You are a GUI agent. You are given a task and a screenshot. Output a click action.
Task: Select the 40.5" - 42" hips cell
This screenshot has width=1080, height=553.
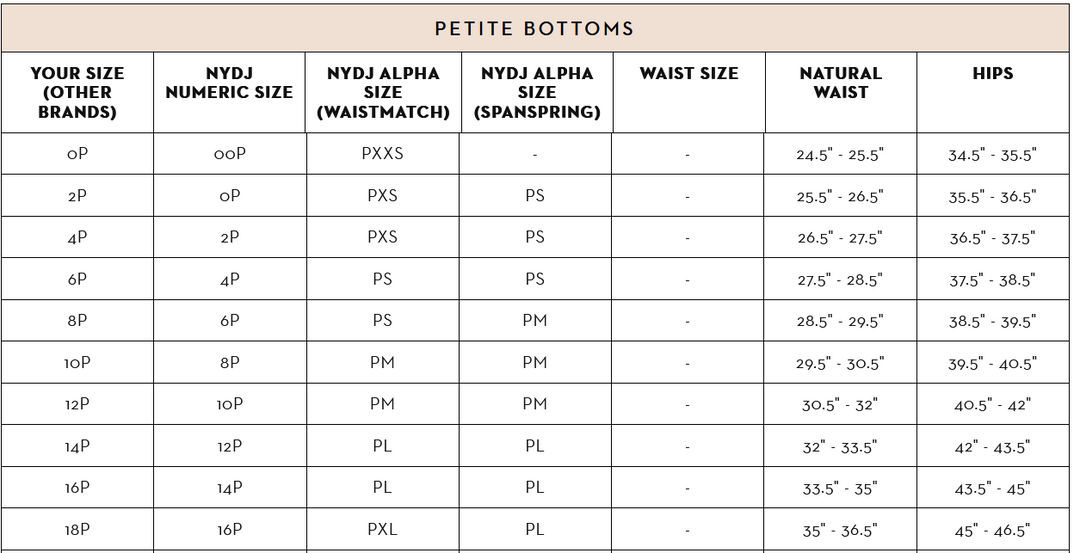click(x=992, y=405)
